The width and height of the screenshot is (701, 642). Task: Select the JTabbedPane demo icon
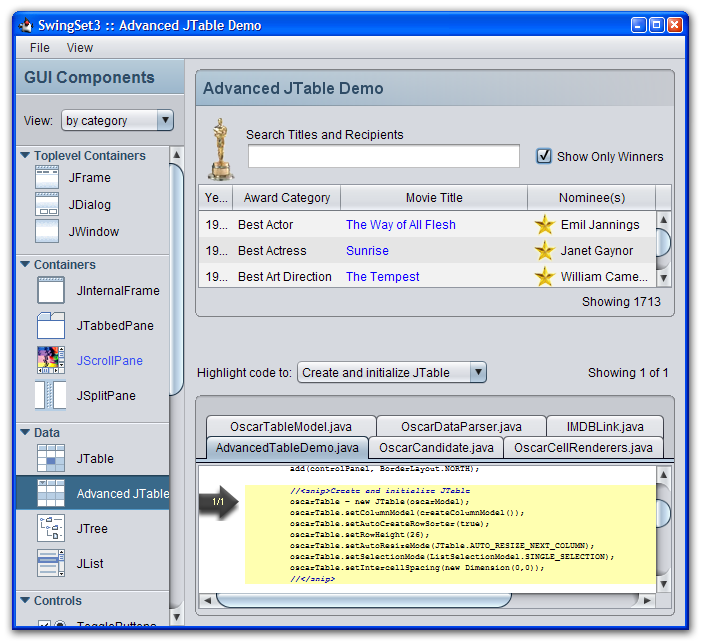coord(50,326)
